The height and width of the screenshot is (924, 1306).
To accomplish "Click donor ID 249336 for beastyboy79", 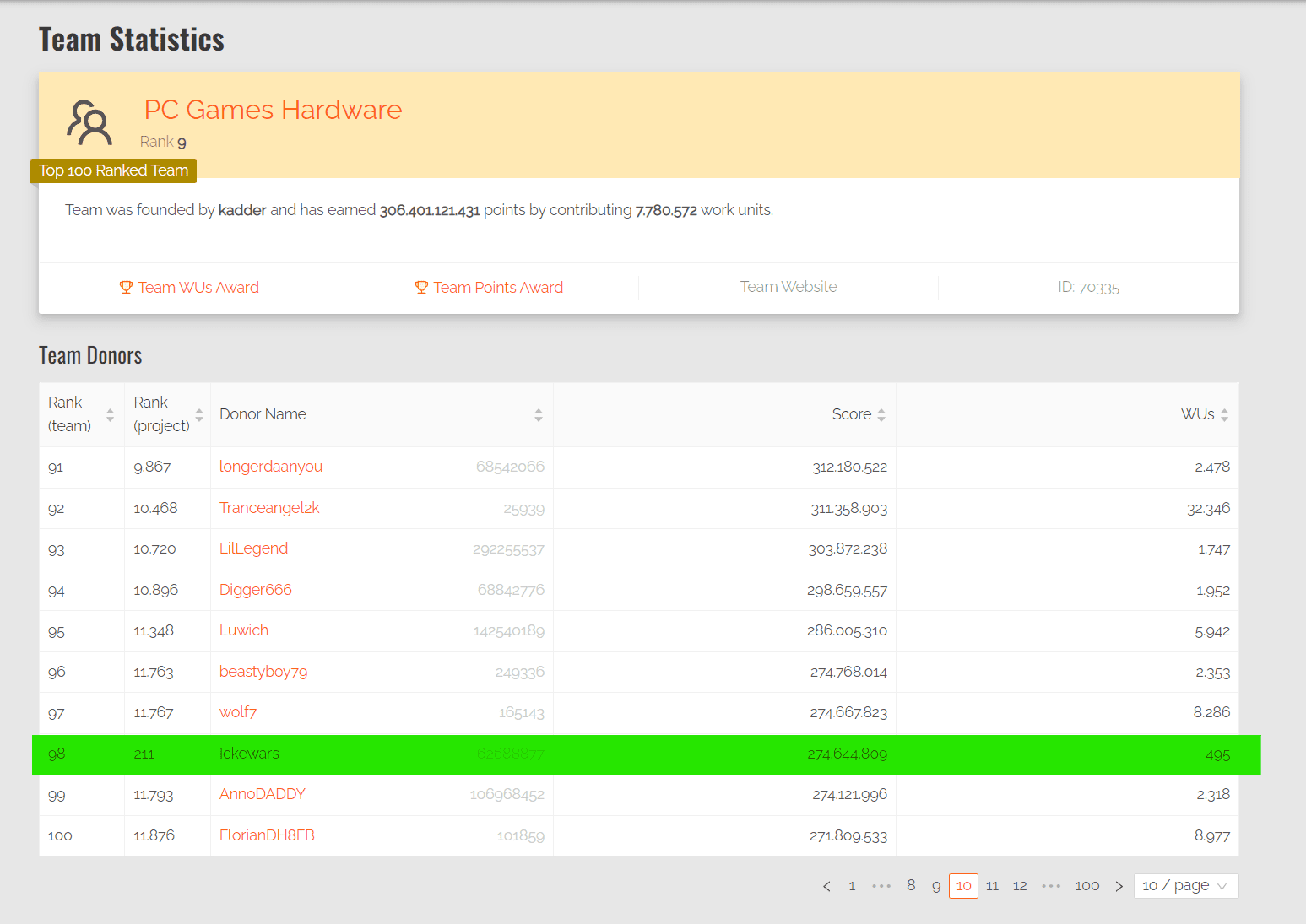I will point(520,673).
